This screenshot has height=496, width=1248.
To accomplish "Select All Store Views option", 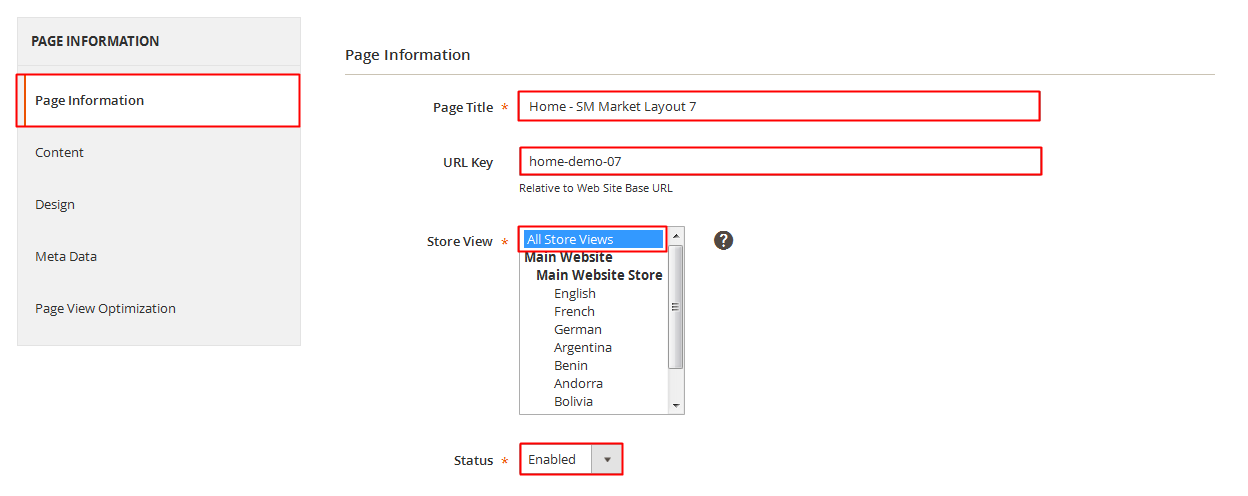I will click(594, 239).
